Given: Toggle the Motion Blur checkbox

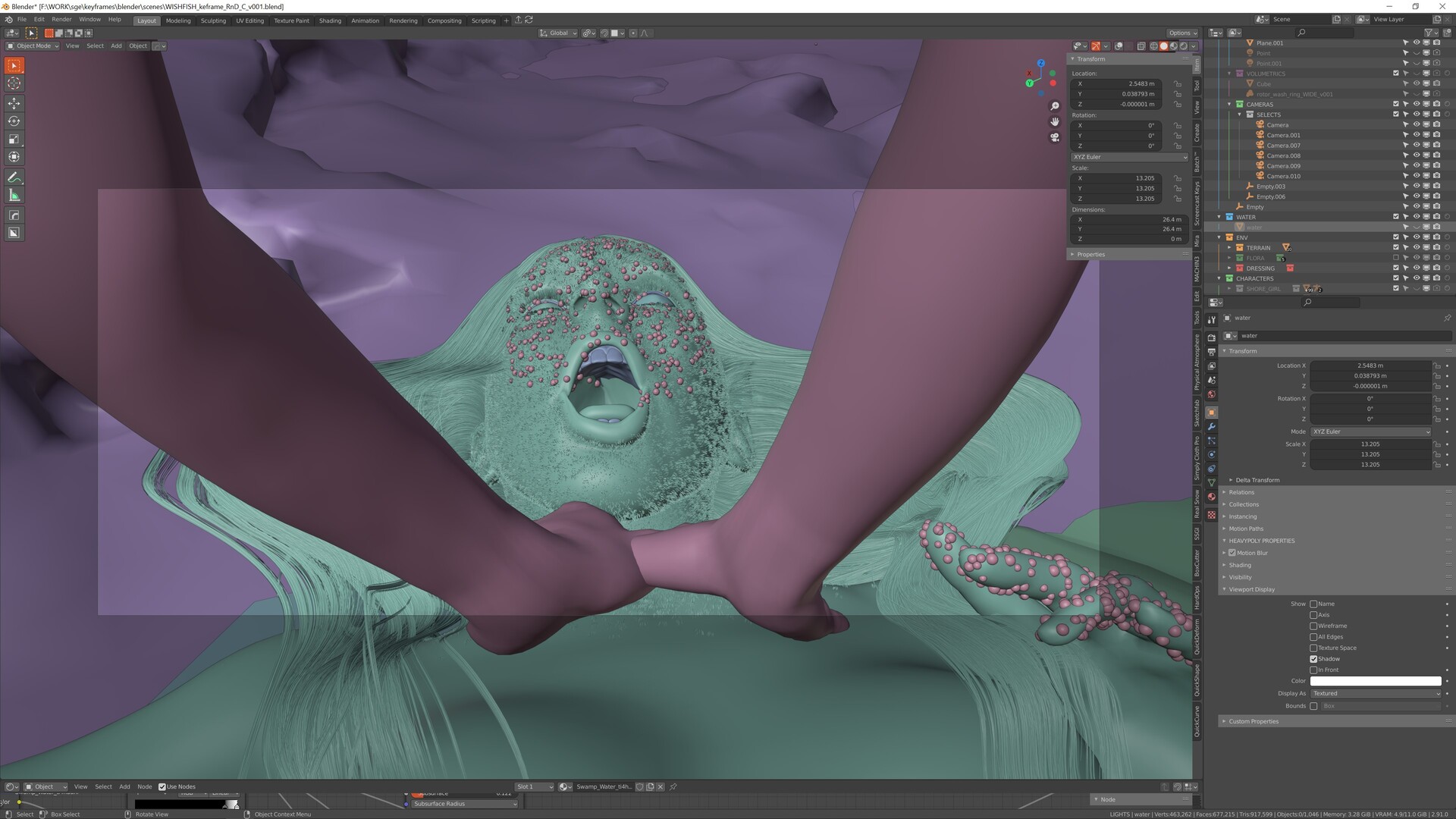Looking at the screenshot, I should pos(1232,553).
